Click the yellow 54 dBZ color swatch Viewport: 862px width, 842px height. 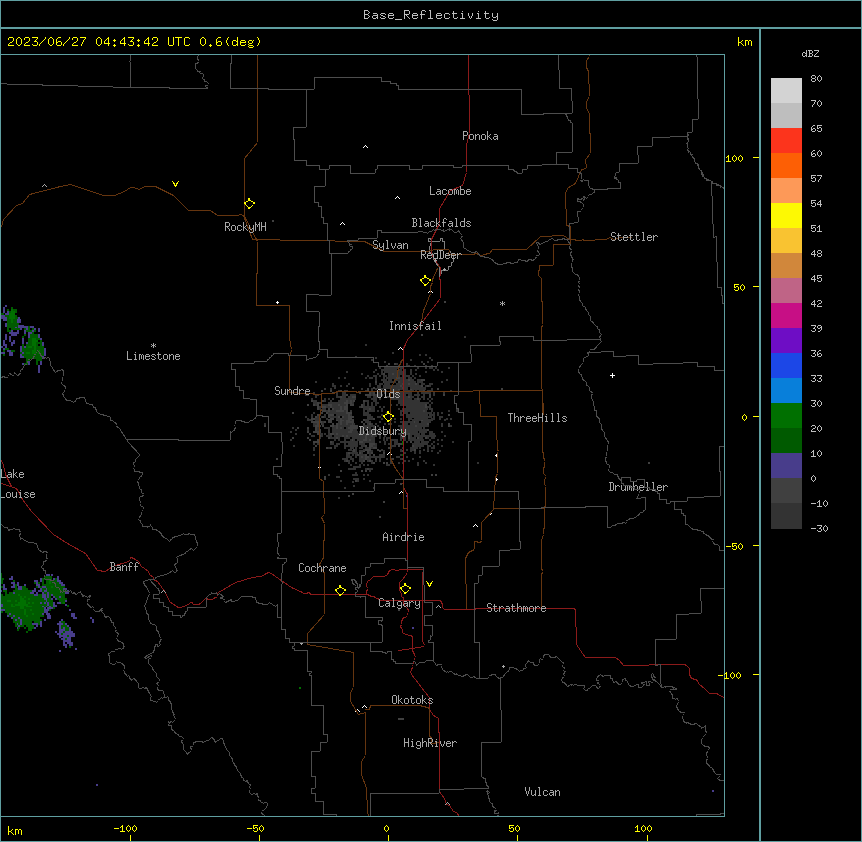pos(786,215)
